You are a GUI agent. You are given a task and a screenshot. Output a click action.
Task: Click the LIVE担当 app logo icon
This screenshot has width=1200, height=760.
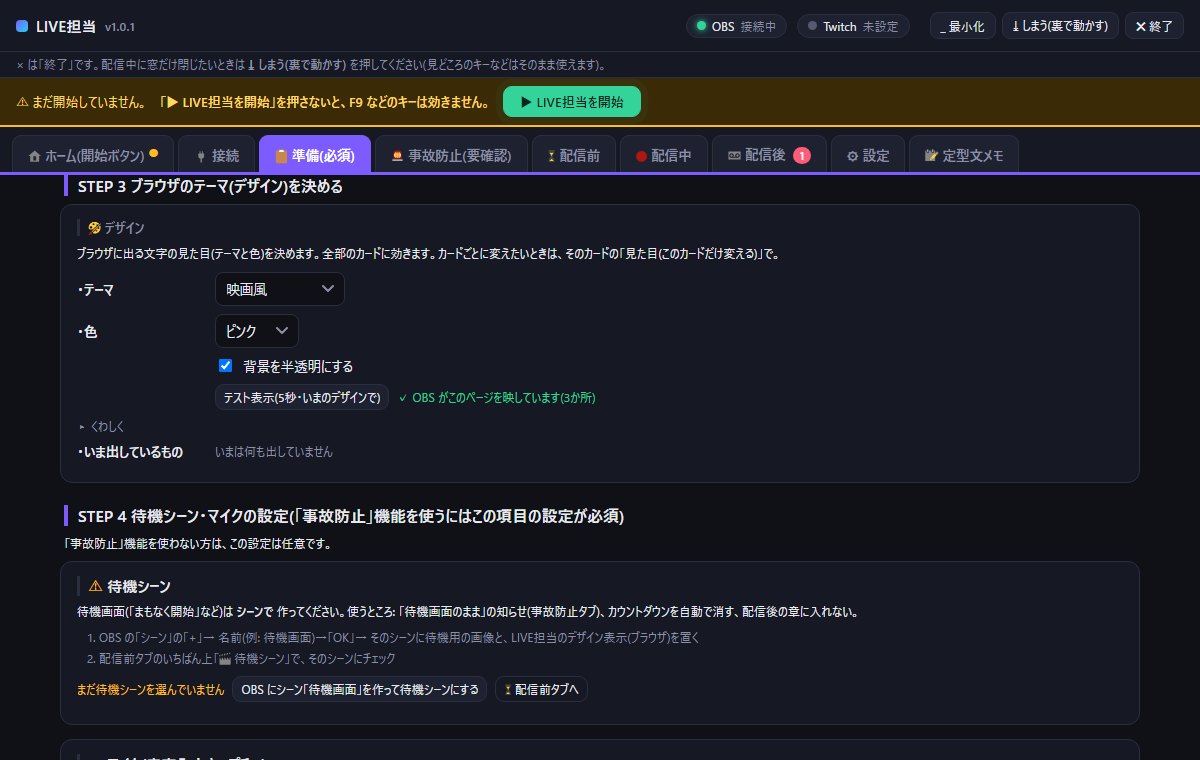pyautogui.click(x=22, y=26)
